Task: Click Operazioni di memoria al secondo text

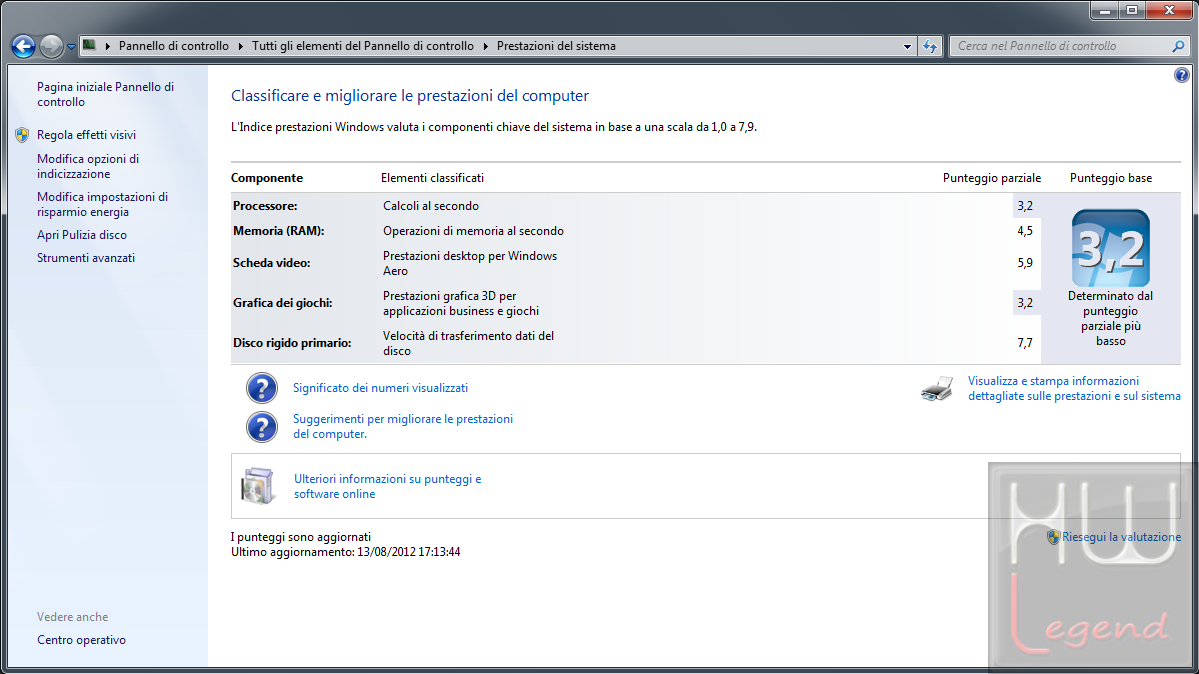Action: click(x=473, y=231)
